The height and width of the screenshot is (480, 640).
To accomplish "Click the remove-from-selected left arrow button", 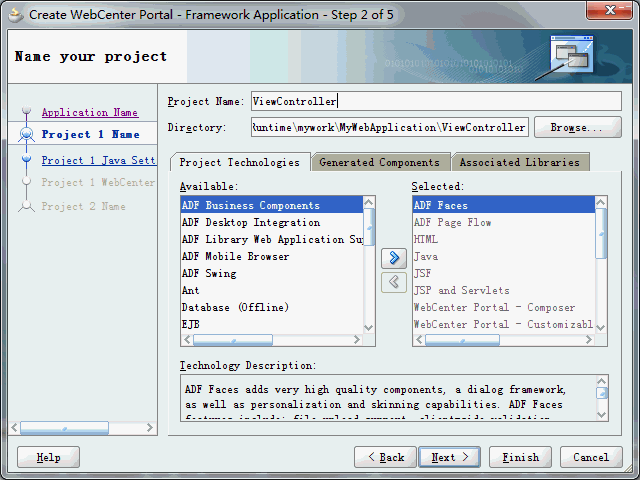I will click(x=393, y=282).
